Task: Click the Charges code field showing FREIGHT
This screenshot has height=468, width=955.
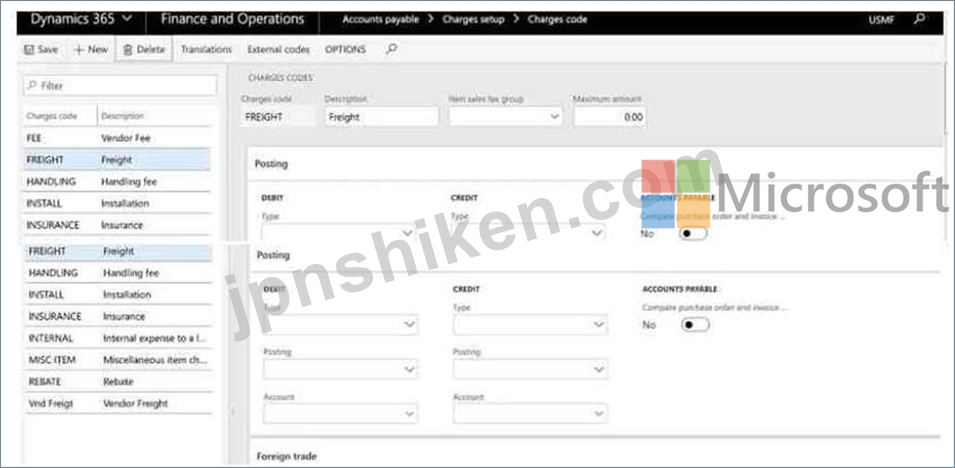Action: 278,117
